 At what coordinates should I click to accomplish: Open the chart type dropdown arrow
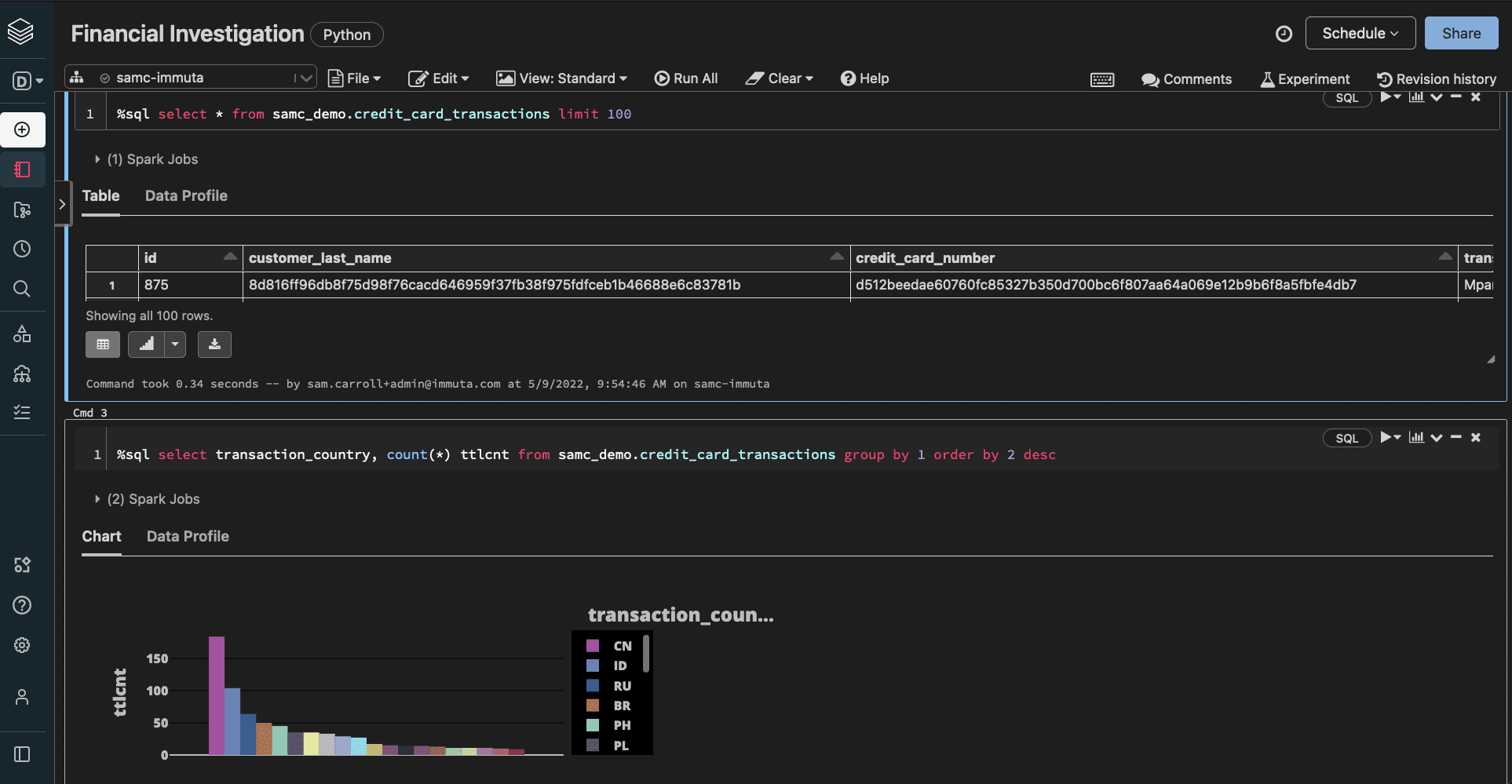point(175,345)
